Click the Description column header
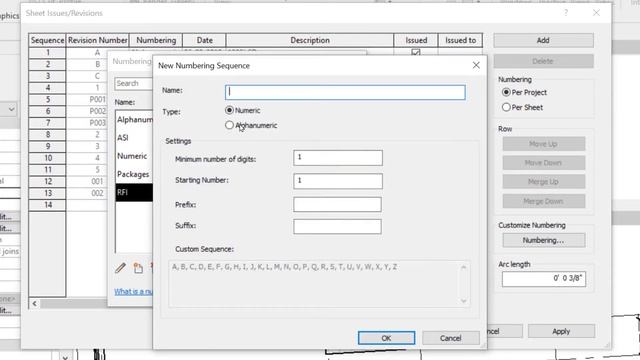This screenshot has height=360, width=640. point(310,40)
